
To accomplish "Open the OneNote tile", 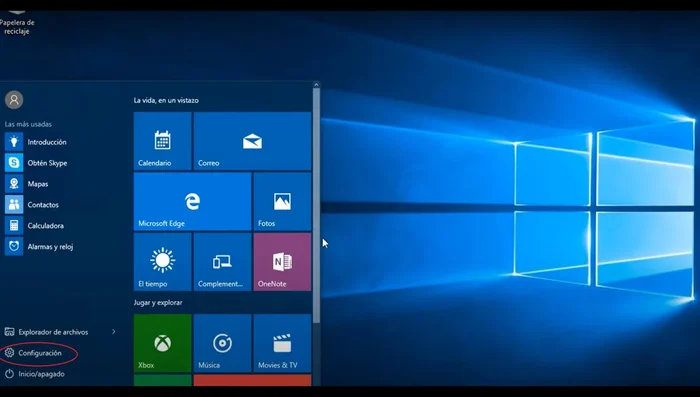I will pos(282,262).
